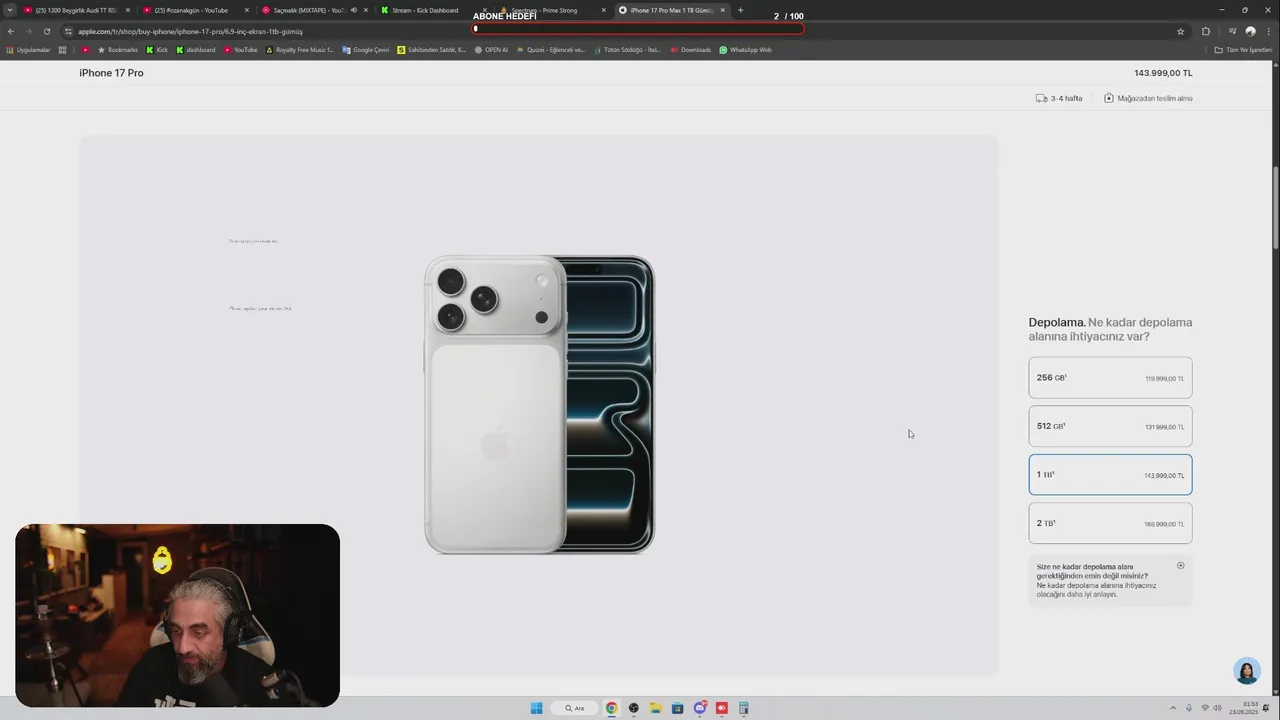
Task: Open the Google Çeviri bookmark
Action: pyautogui.click(x=366, y=50)
